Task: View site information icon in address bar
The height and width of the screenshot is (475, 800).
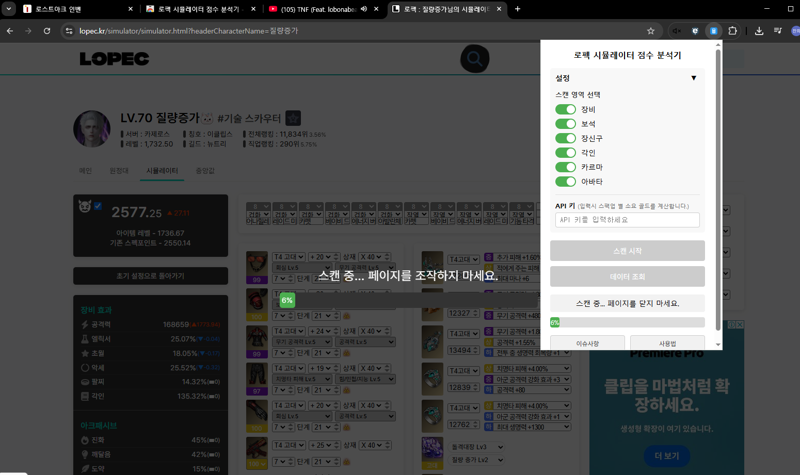Action: [68, 31]
